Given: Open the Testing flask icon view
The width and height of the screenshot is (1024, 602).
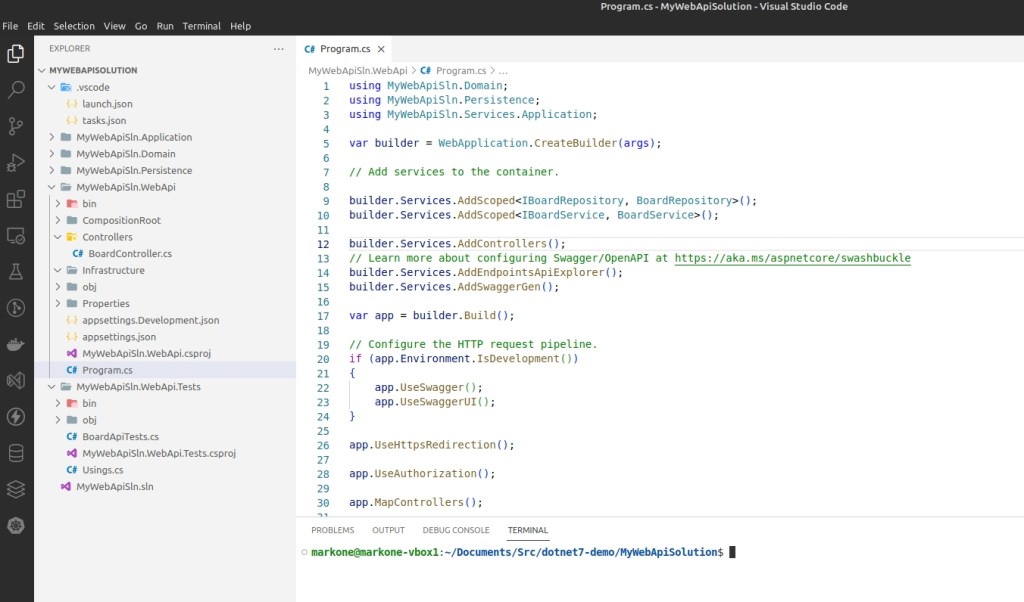Looking at the screenshot, I should [16, 271].
